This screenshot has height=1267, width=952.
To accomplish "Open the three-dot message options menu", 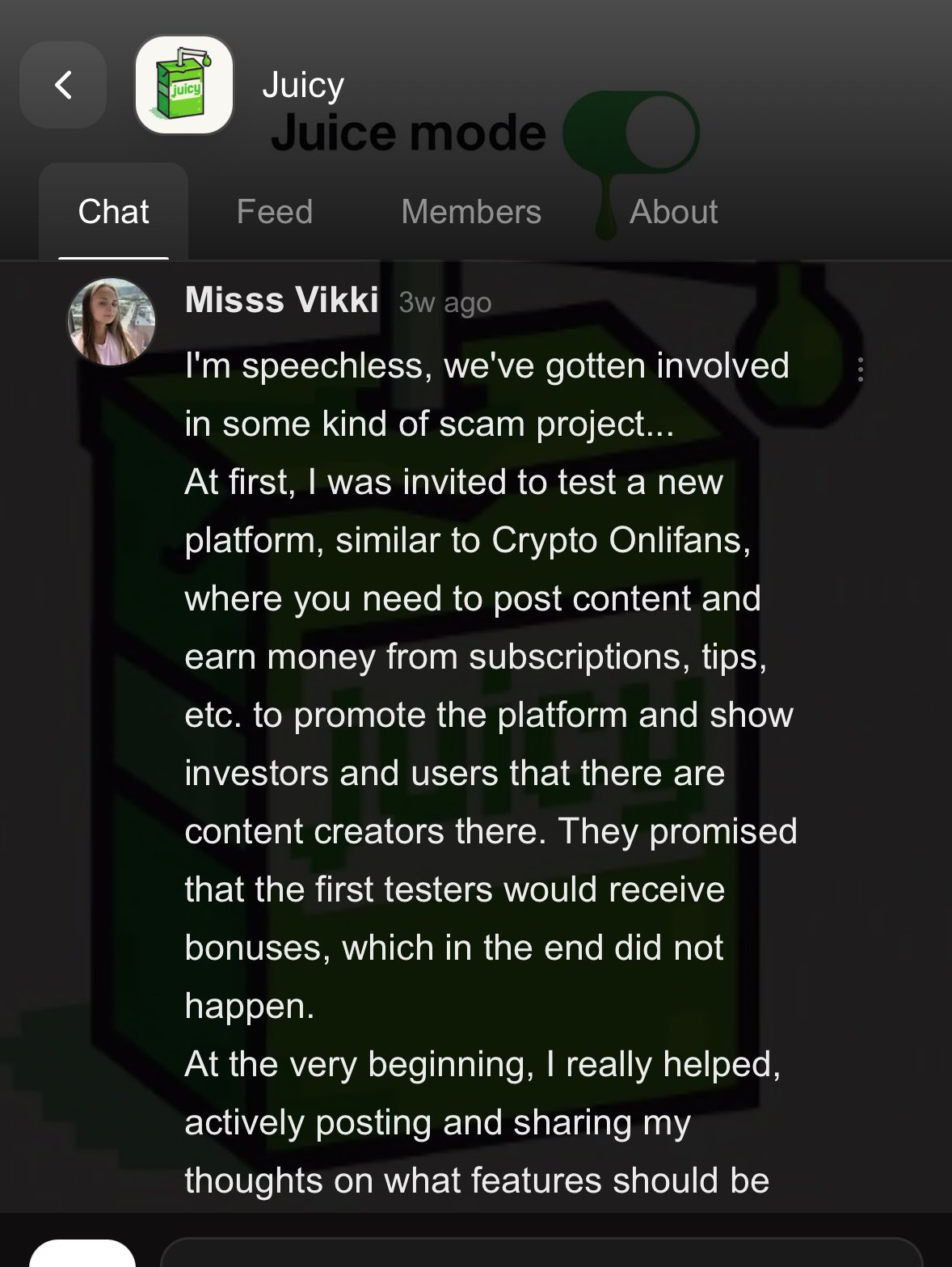I will coord(861,370).
